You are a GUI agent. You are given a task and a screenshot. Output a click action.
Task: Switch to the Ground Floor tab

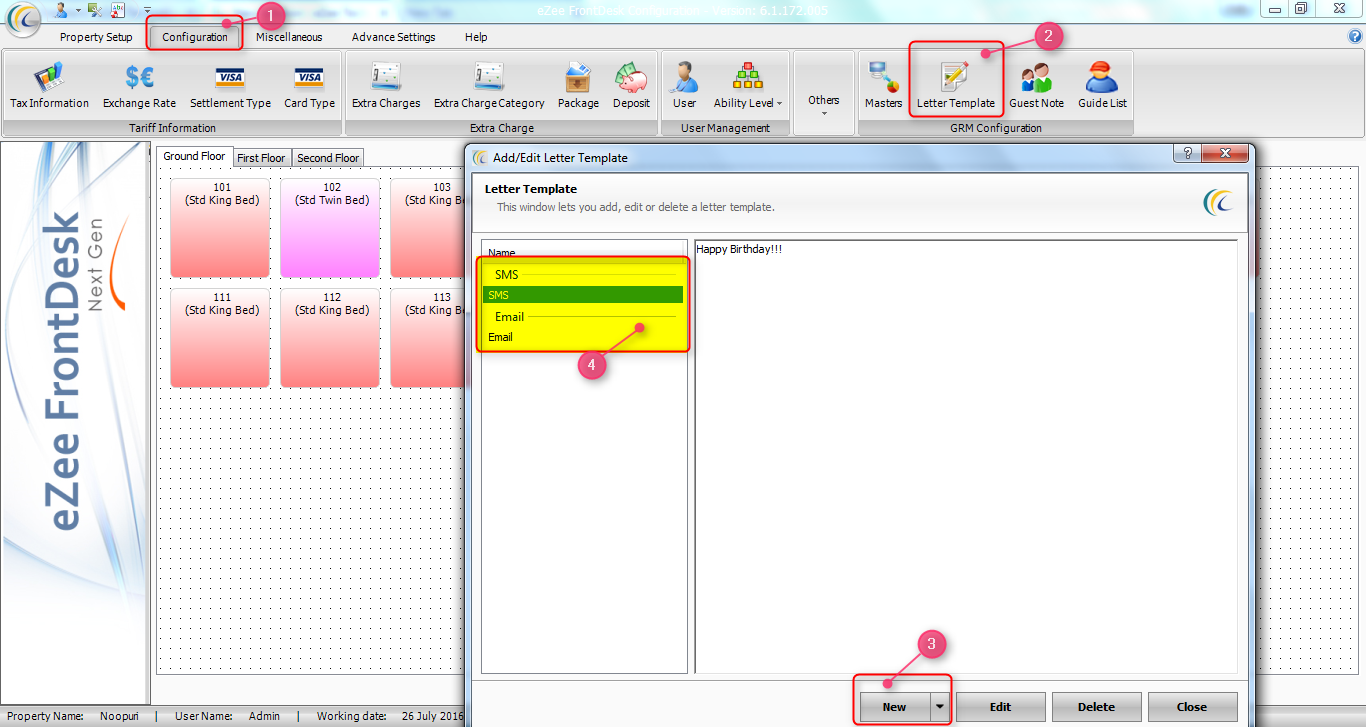point(194,156)
